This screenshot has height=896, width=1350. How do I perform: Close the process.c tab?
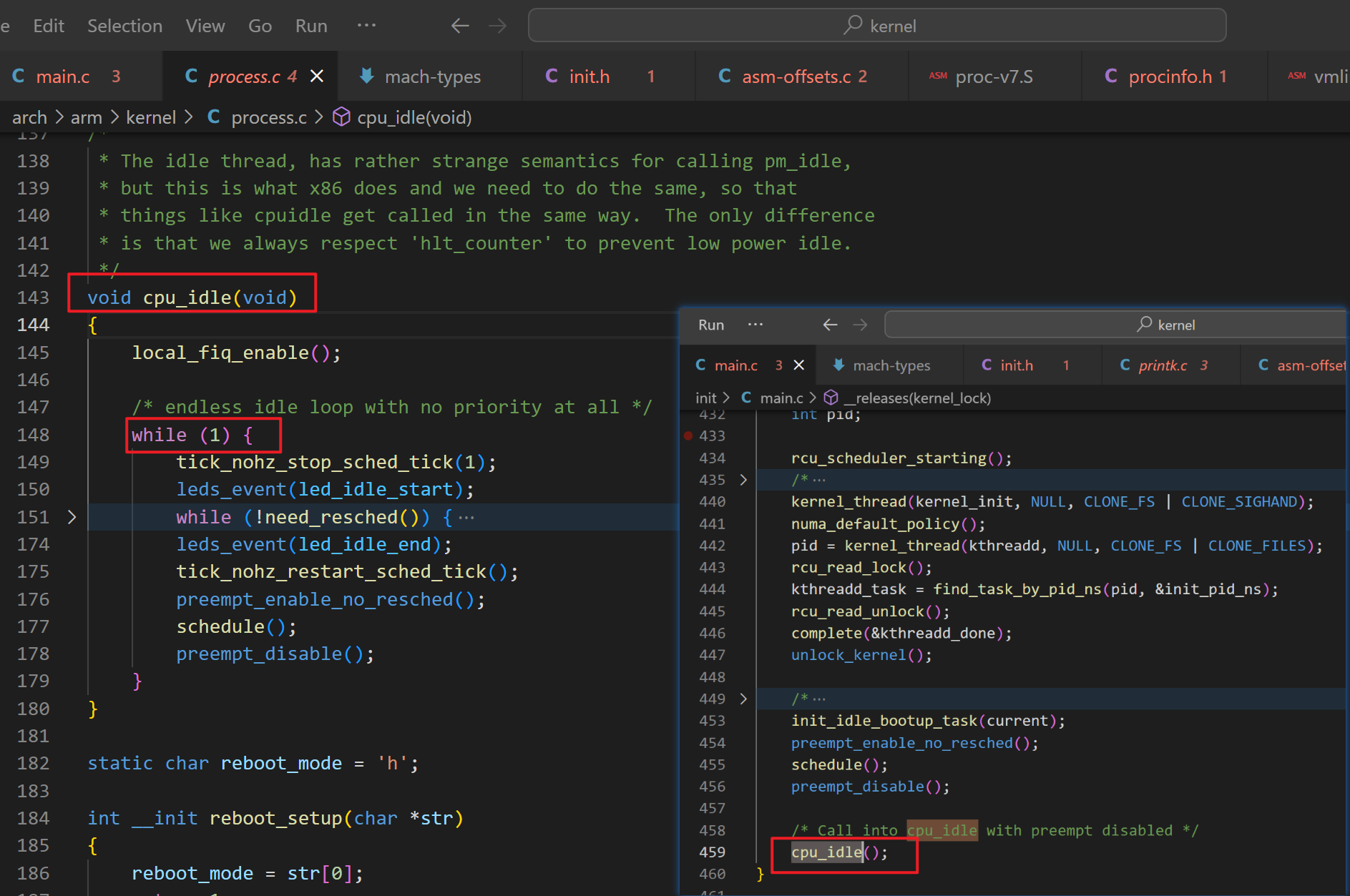(317, 76)
